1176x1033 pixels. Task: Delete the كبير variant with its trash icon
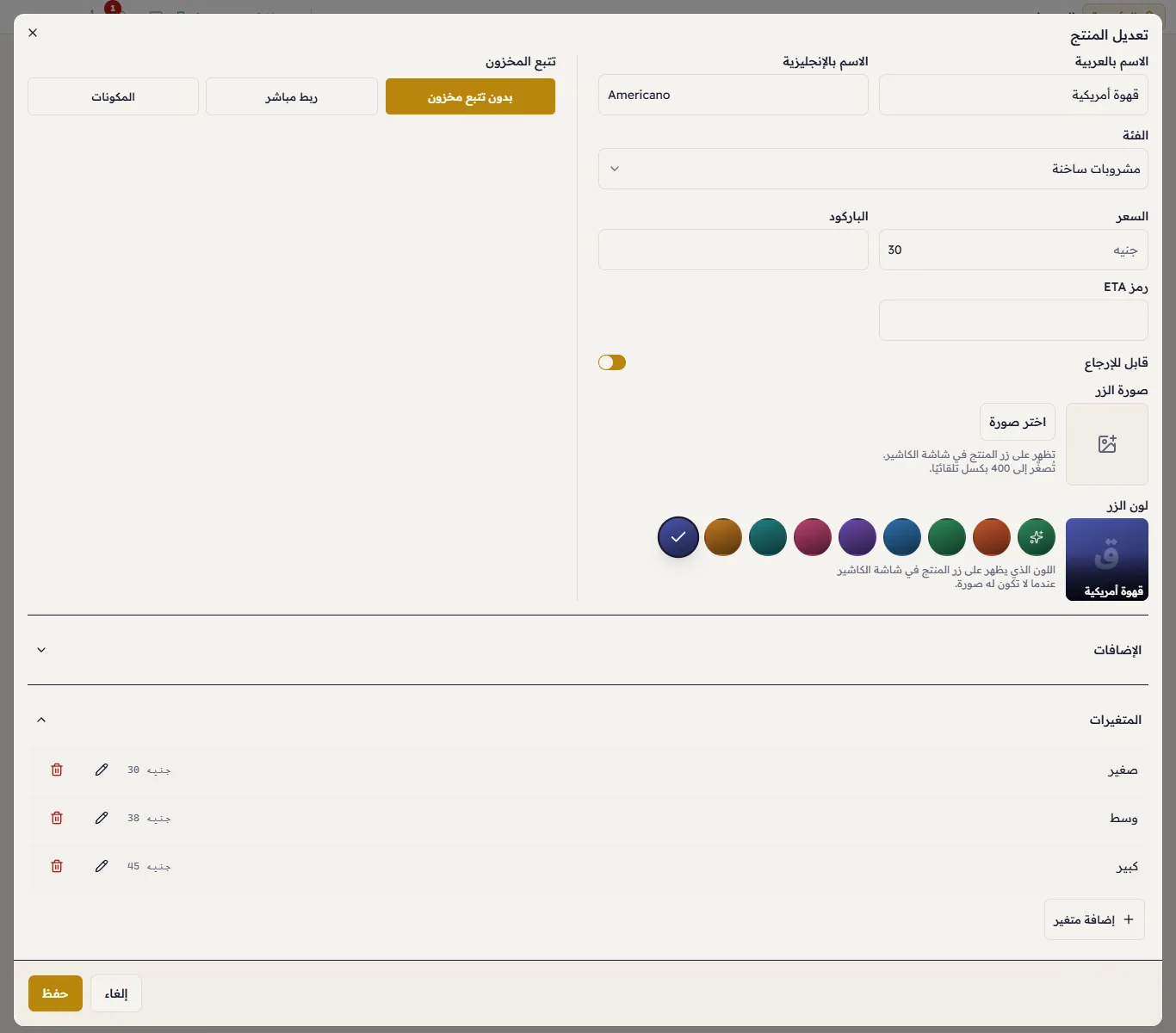pos(57,866)
